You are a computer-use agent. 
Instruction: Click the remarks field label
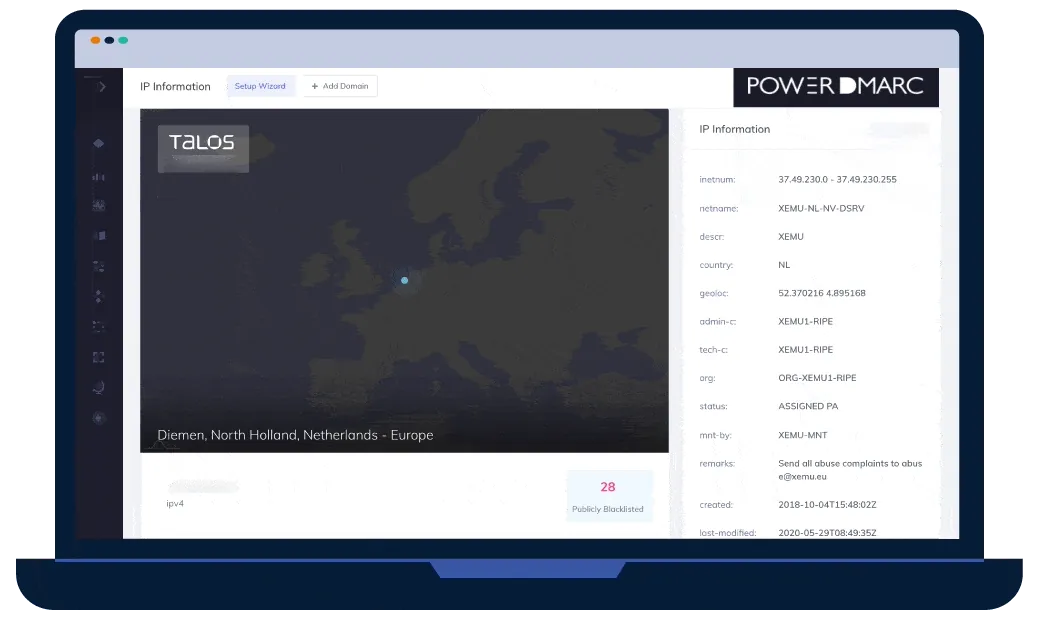tap(717, 464)
